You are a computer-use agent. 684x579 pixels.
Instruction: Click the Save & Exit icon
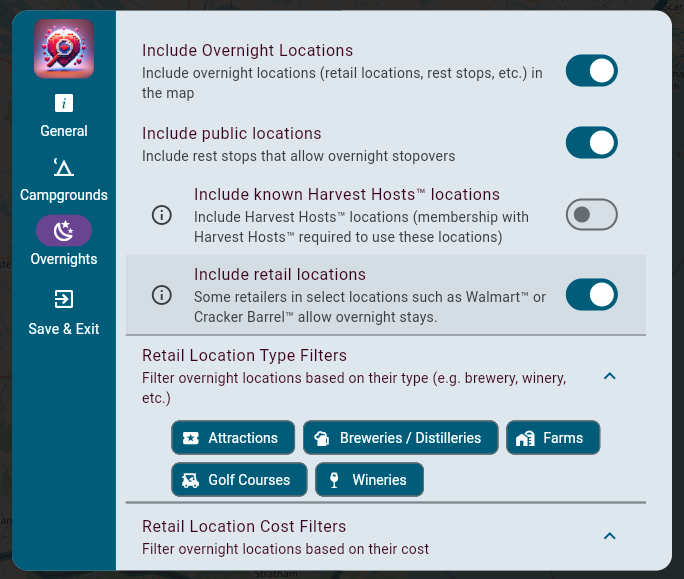pos(64,299)
